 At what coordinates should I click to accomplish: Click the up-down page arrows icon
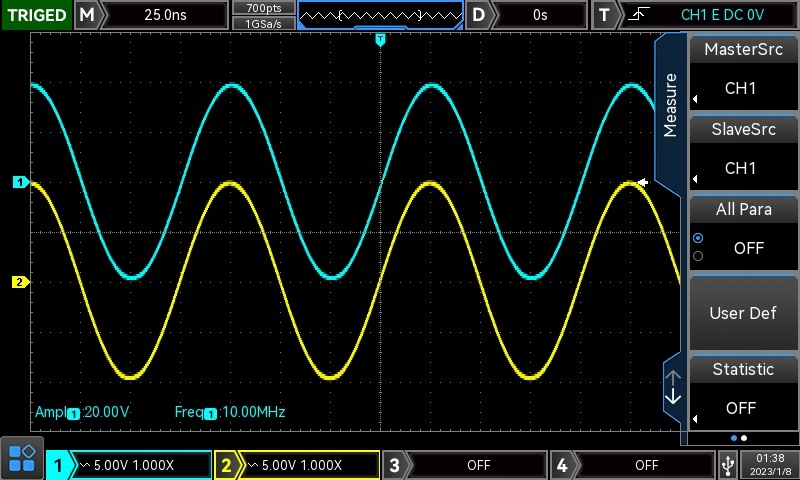[x=673, y=388]
